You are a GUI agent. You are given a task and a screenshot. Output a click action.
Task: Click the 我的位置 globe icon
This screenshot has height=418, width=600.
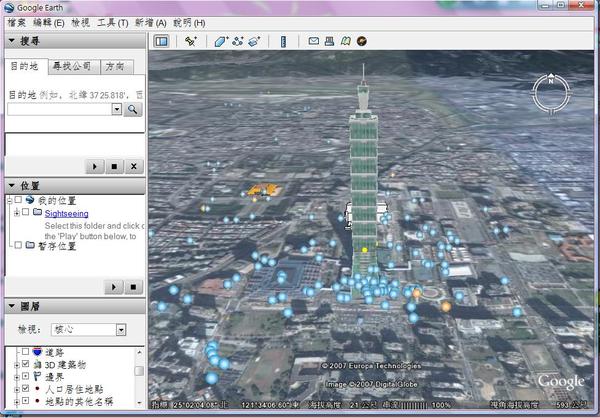click(30, 199)
